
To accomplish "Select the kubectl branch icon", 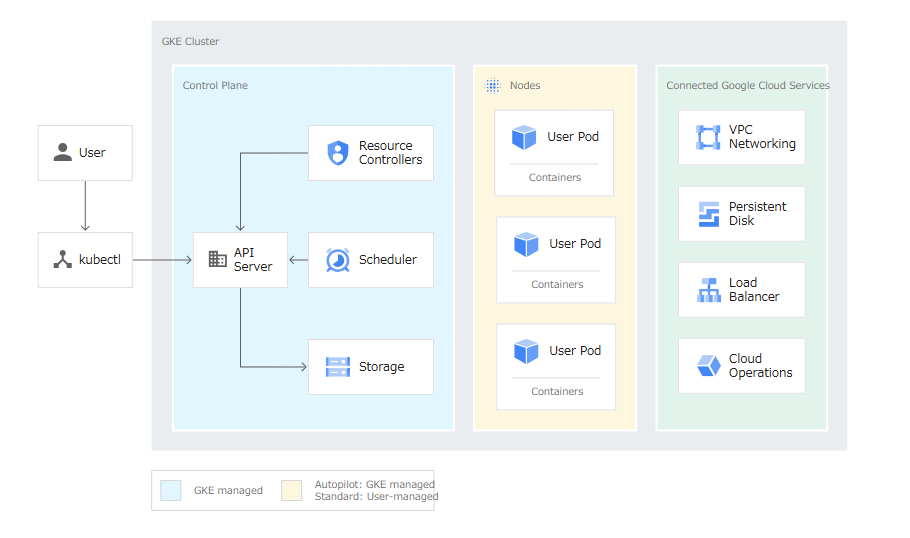I will pyautogui.click(x=63, y=260).
